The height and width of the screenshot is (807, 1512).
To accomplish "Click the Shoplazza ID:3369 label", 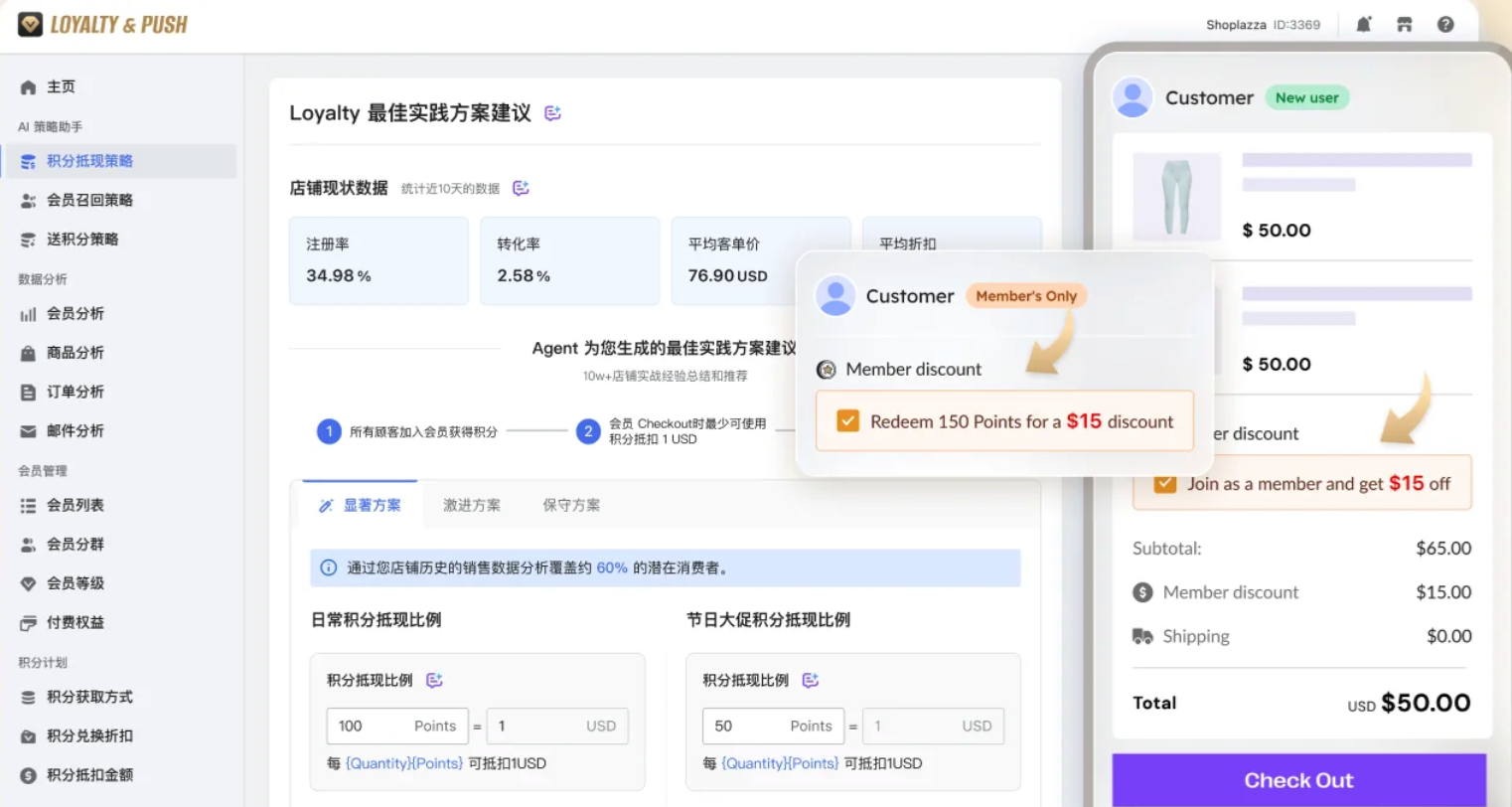I will [x=1264, y=24].
